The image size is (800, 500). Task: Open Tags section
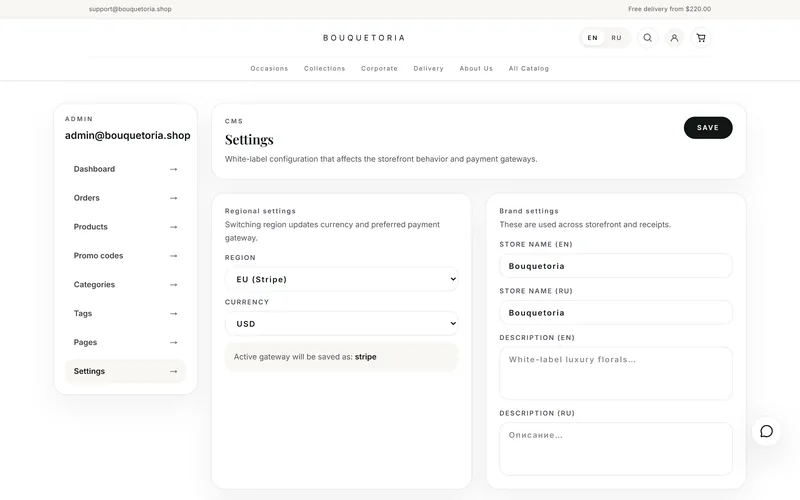click(x=126, y=314)
